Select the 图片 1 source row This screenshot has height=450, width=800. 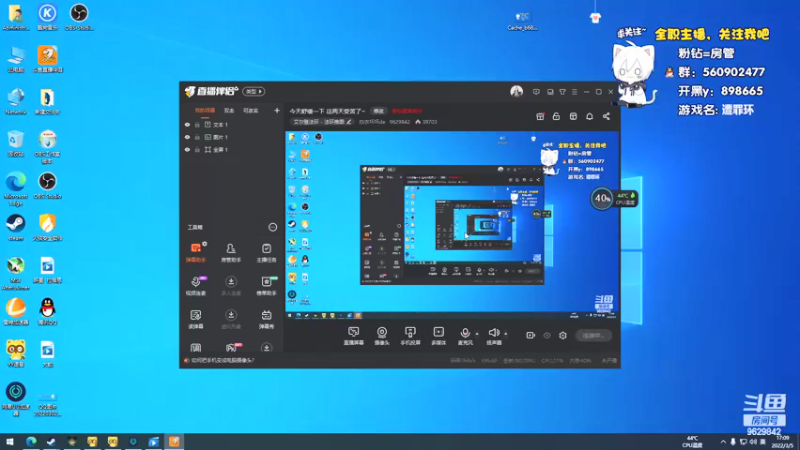(x=232, y=137)
